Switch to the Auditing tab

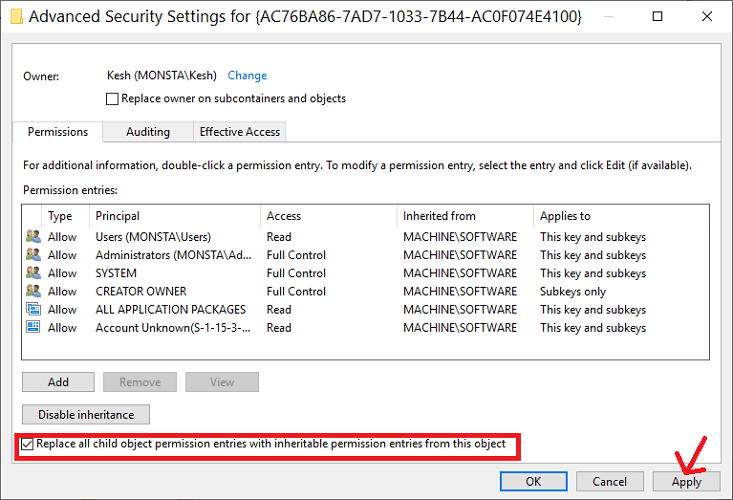148,132
